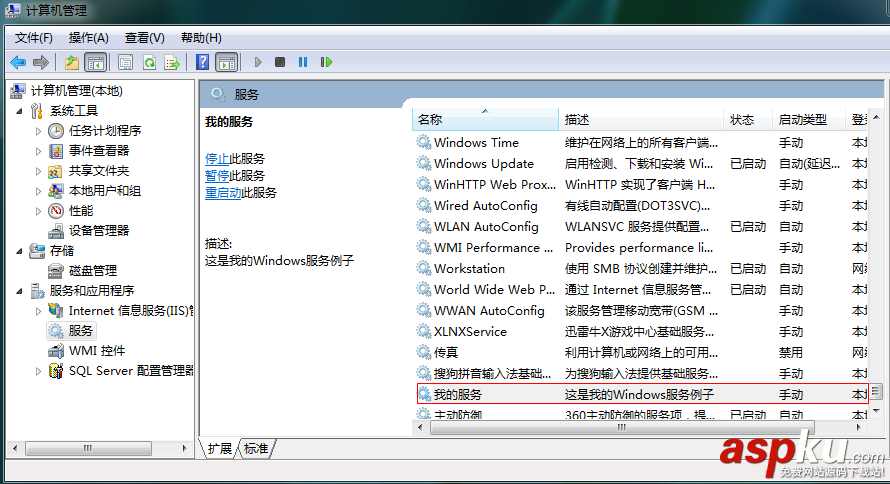Expand the Internet 信息服务(IIS) node arrow

point(39,311)
